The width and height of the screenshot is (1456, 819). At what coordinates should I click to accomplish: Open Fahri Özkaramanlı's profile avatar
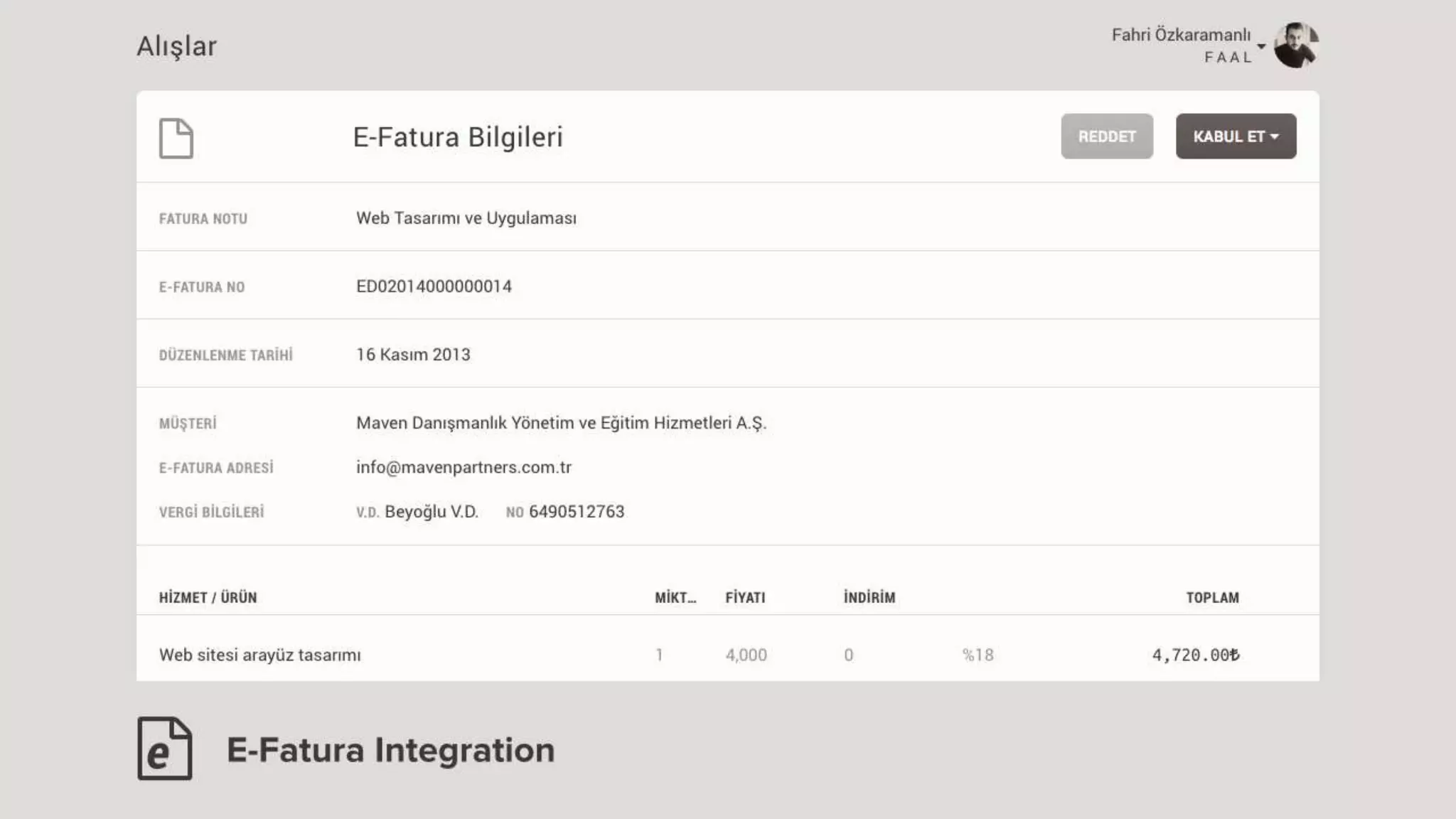[x=1295, y=45]
